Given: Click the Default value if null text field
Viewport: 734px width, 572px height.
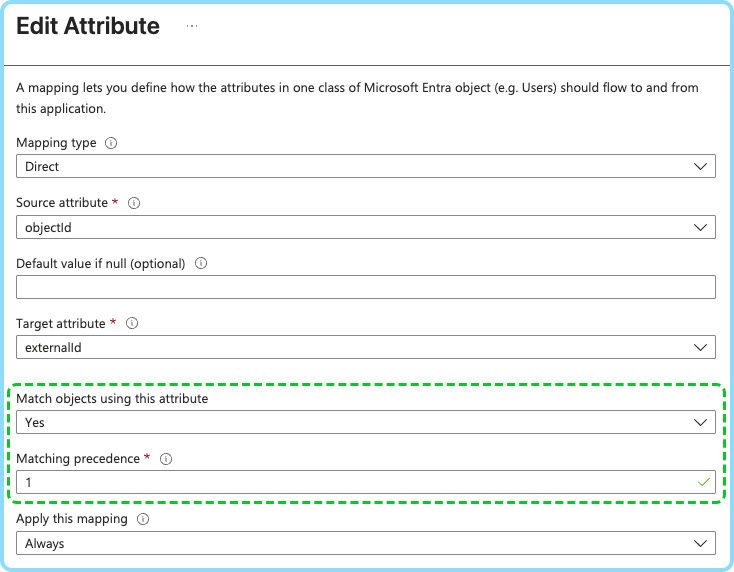Looking at the screenshot, I should coord(365,287).
